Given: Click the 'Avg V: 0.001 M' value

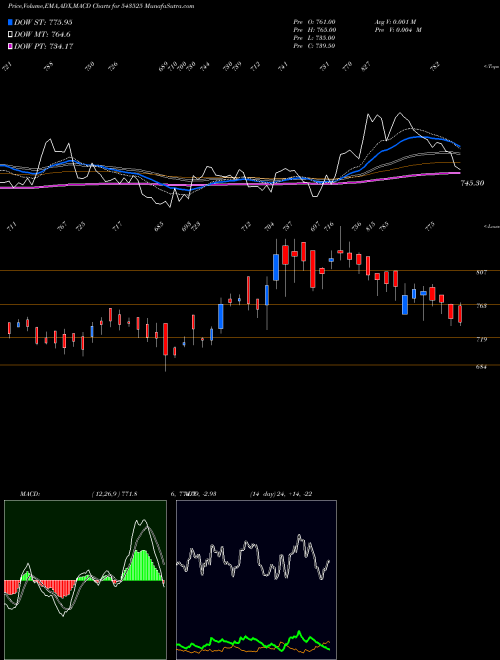Looking at the screenshot, I should (395, 22).
